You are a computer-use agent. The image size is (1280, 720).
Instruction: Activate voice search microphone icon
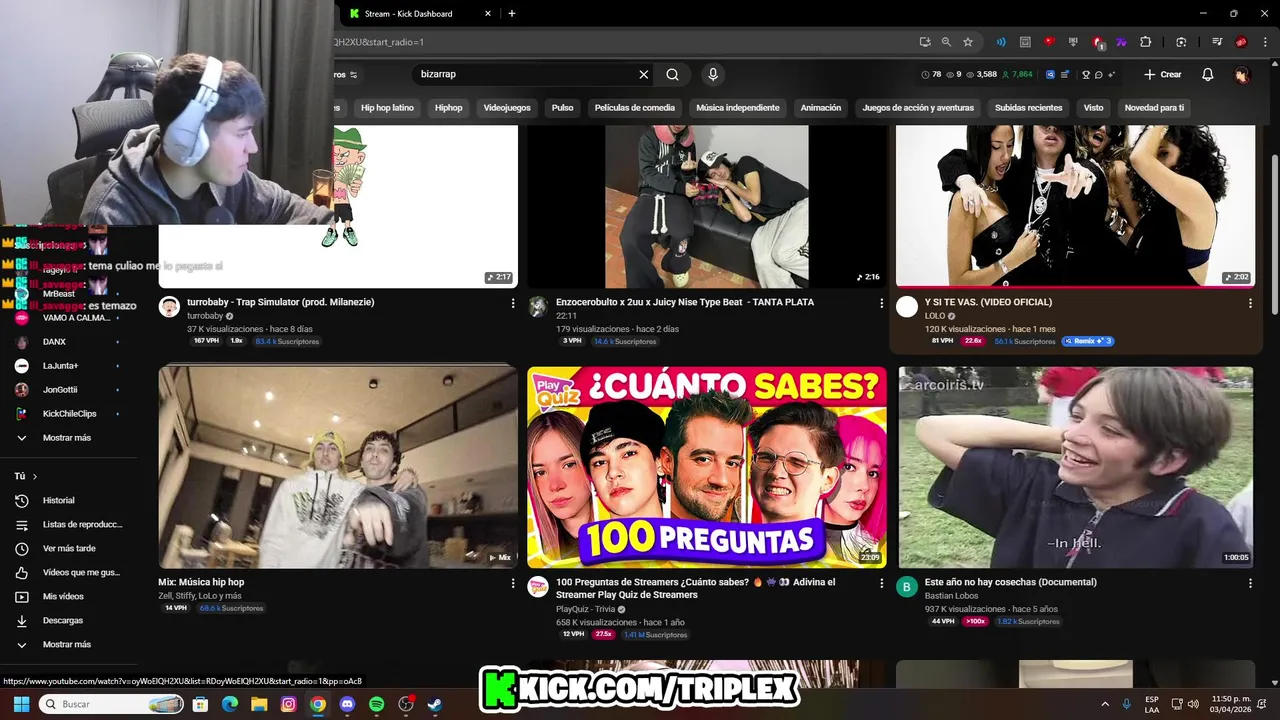click(713, 74)
